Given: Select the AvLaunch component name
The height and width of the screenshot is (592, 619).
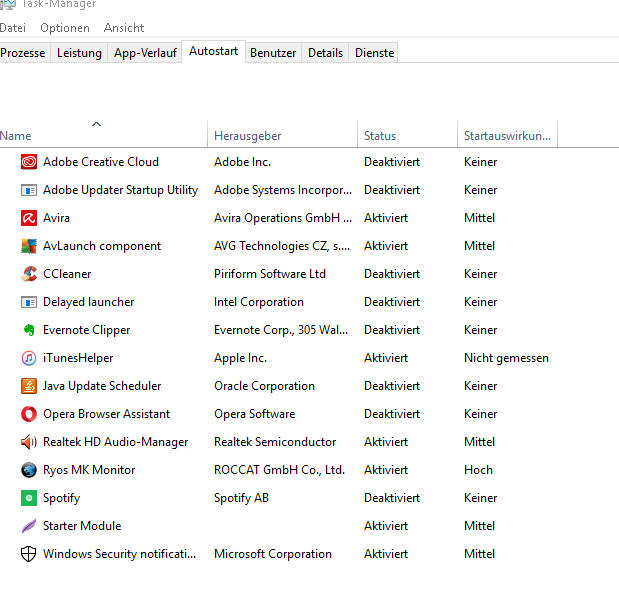Looking at the screenshot, I should (x=102, y=246).
